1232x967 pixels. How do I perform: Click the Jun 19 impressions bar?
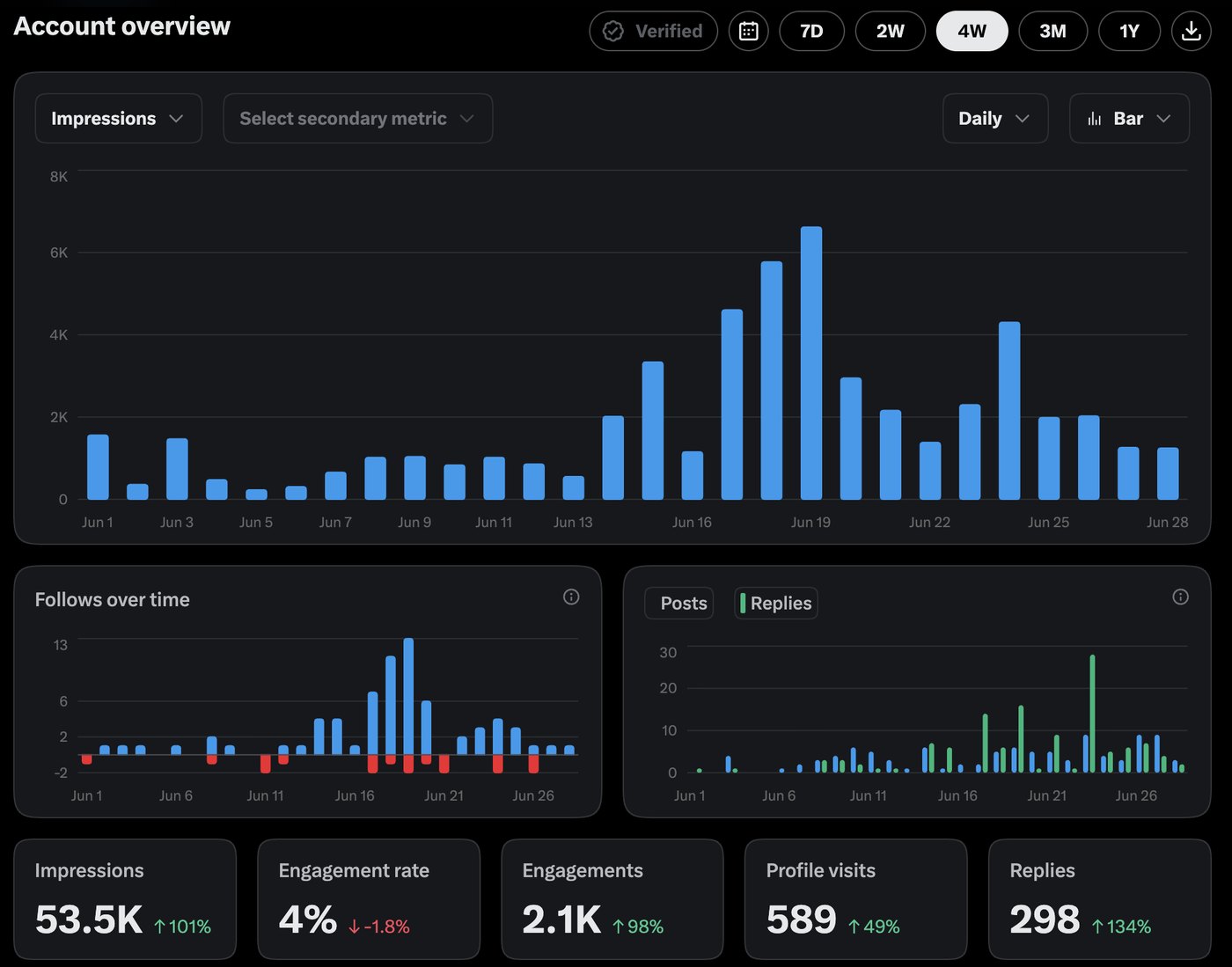811,363
